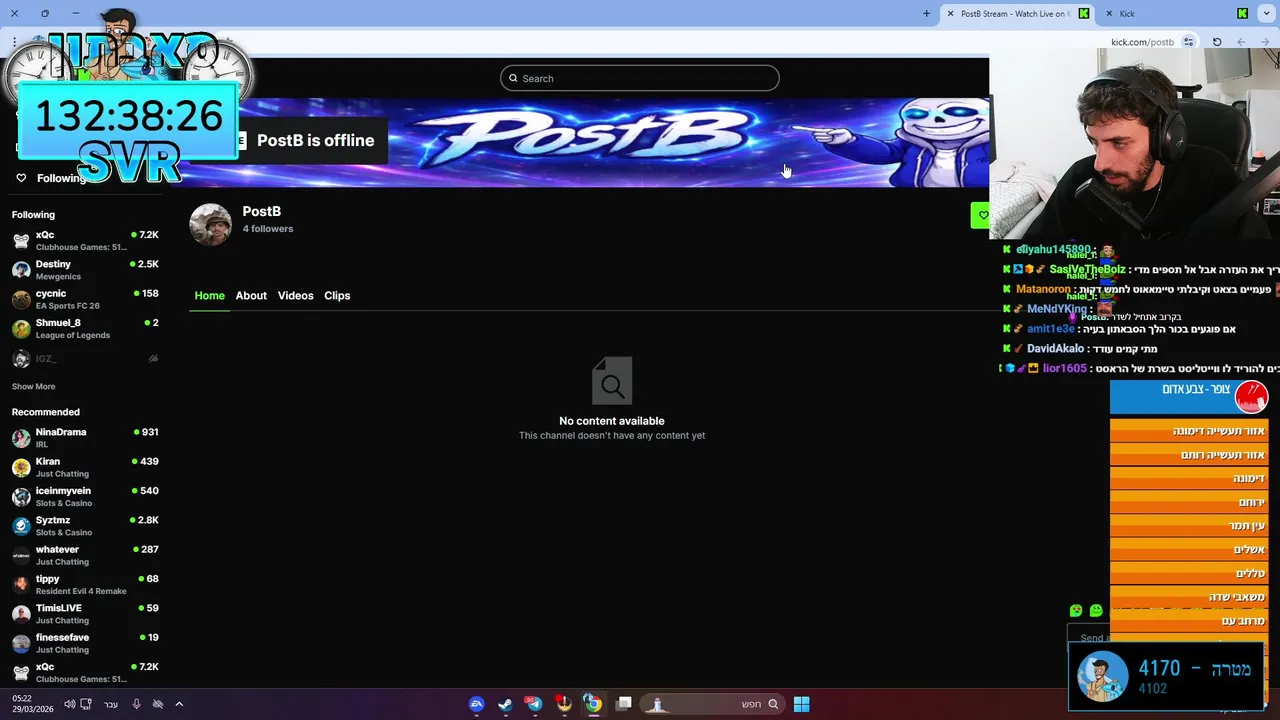Click the microphone tray icon
This screenshot has height=720, width=1280.
(136, 704)
